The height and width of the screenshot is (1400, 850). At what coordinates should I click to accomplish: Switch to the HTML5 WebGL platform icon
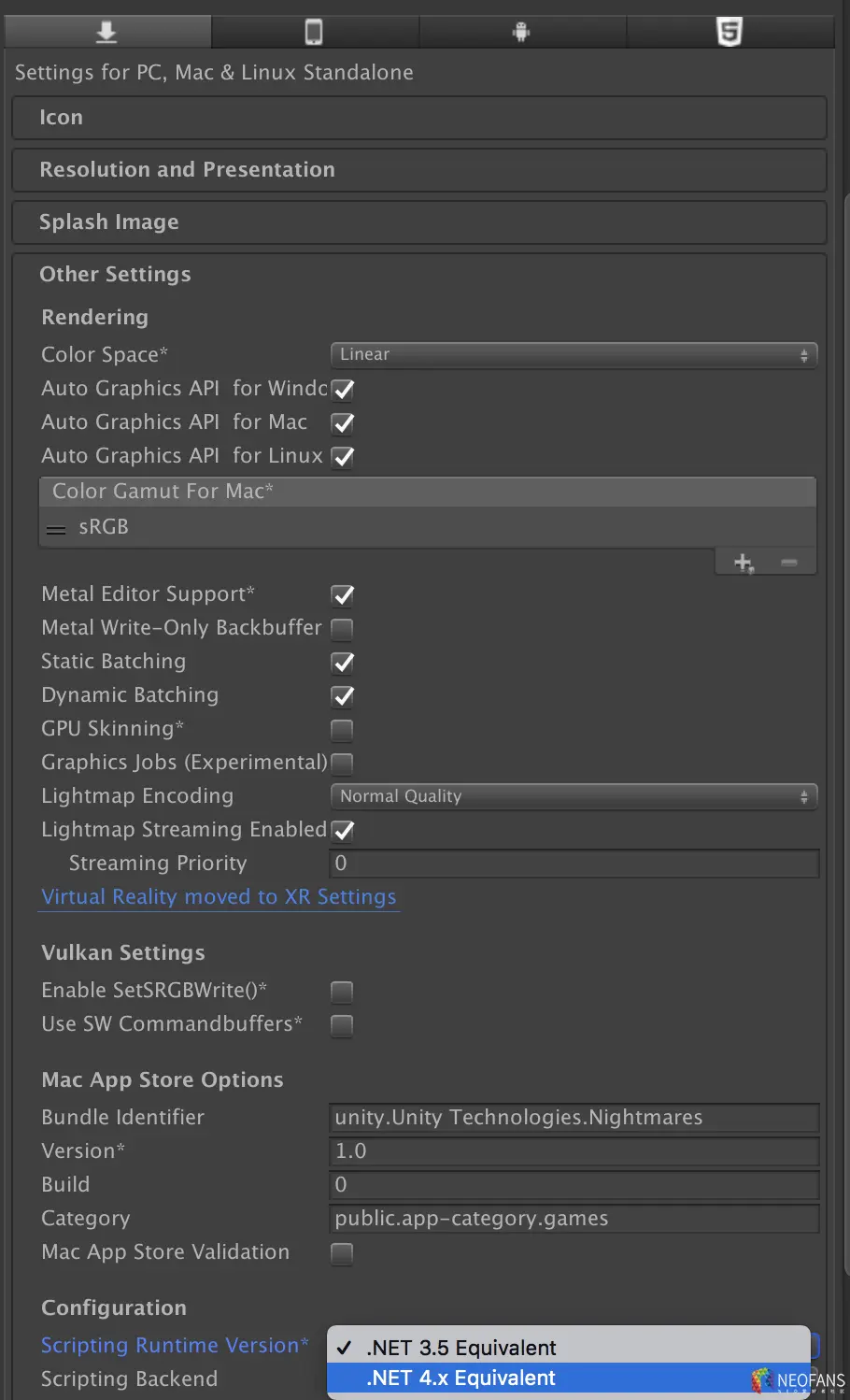click(729, 32)
